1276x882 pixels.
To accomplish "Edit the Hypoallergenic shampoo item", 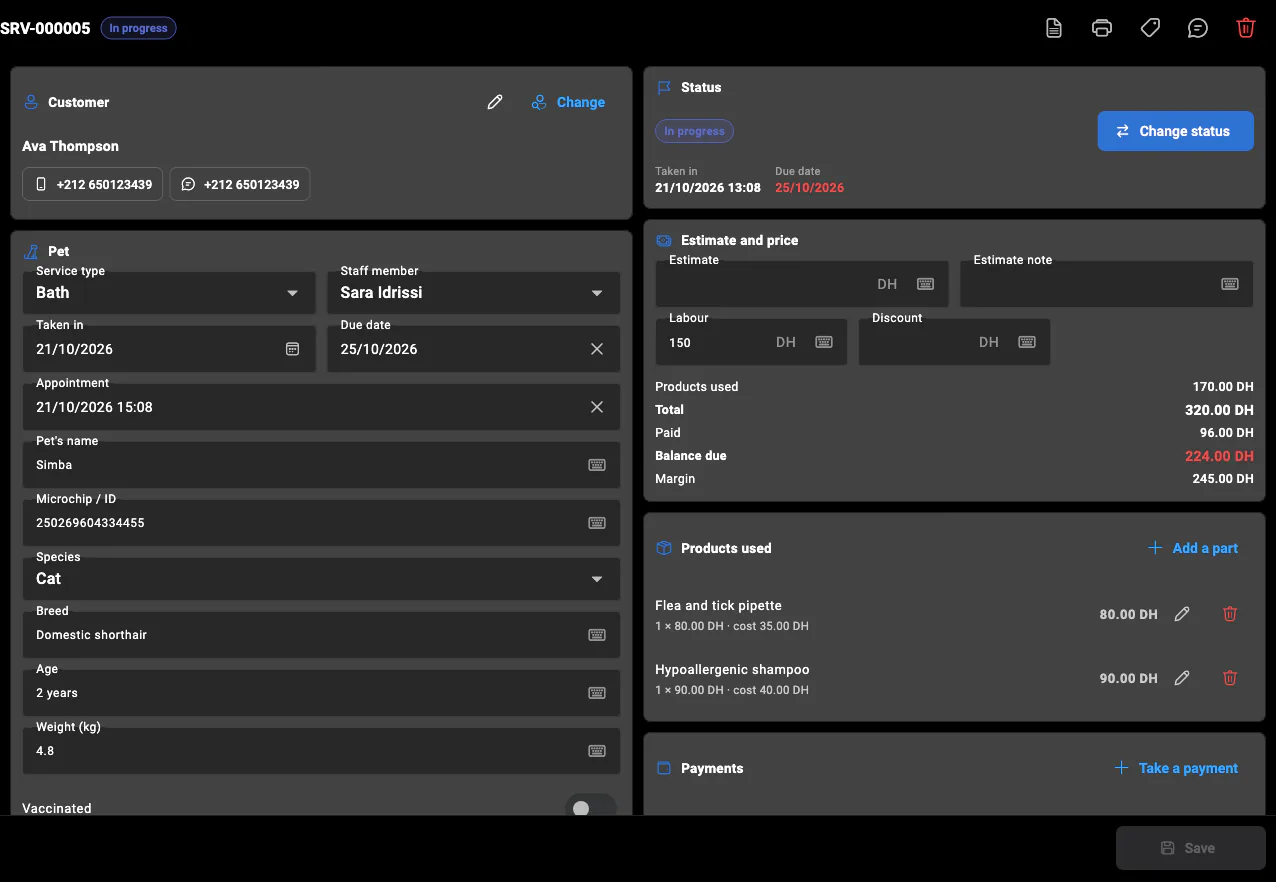I will 1182,678.
